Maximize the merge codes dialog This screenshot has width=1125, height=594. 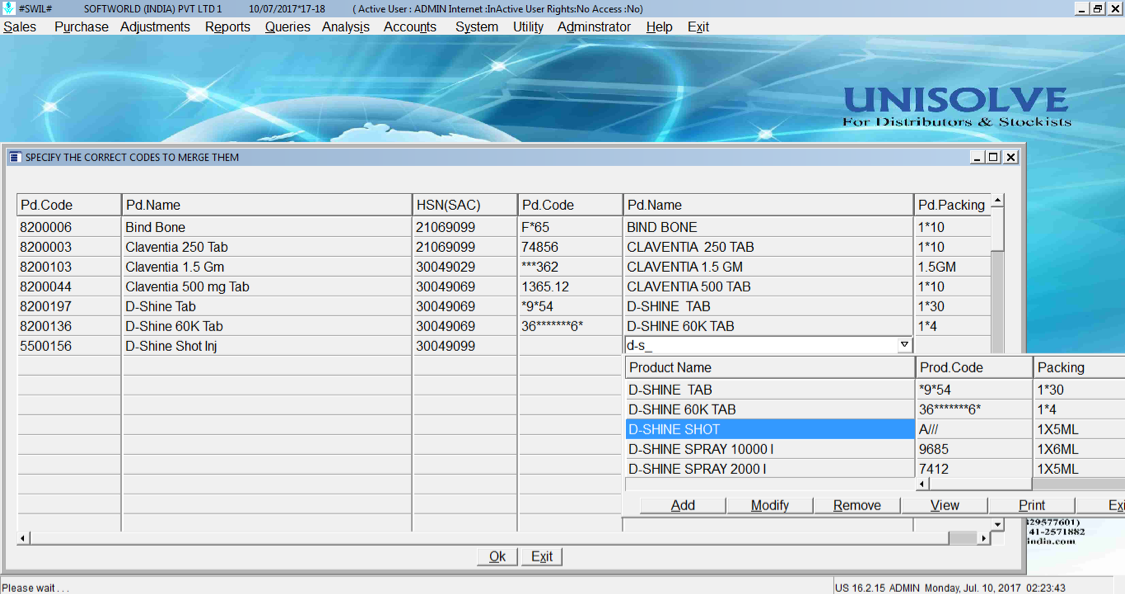pos(993,157)
